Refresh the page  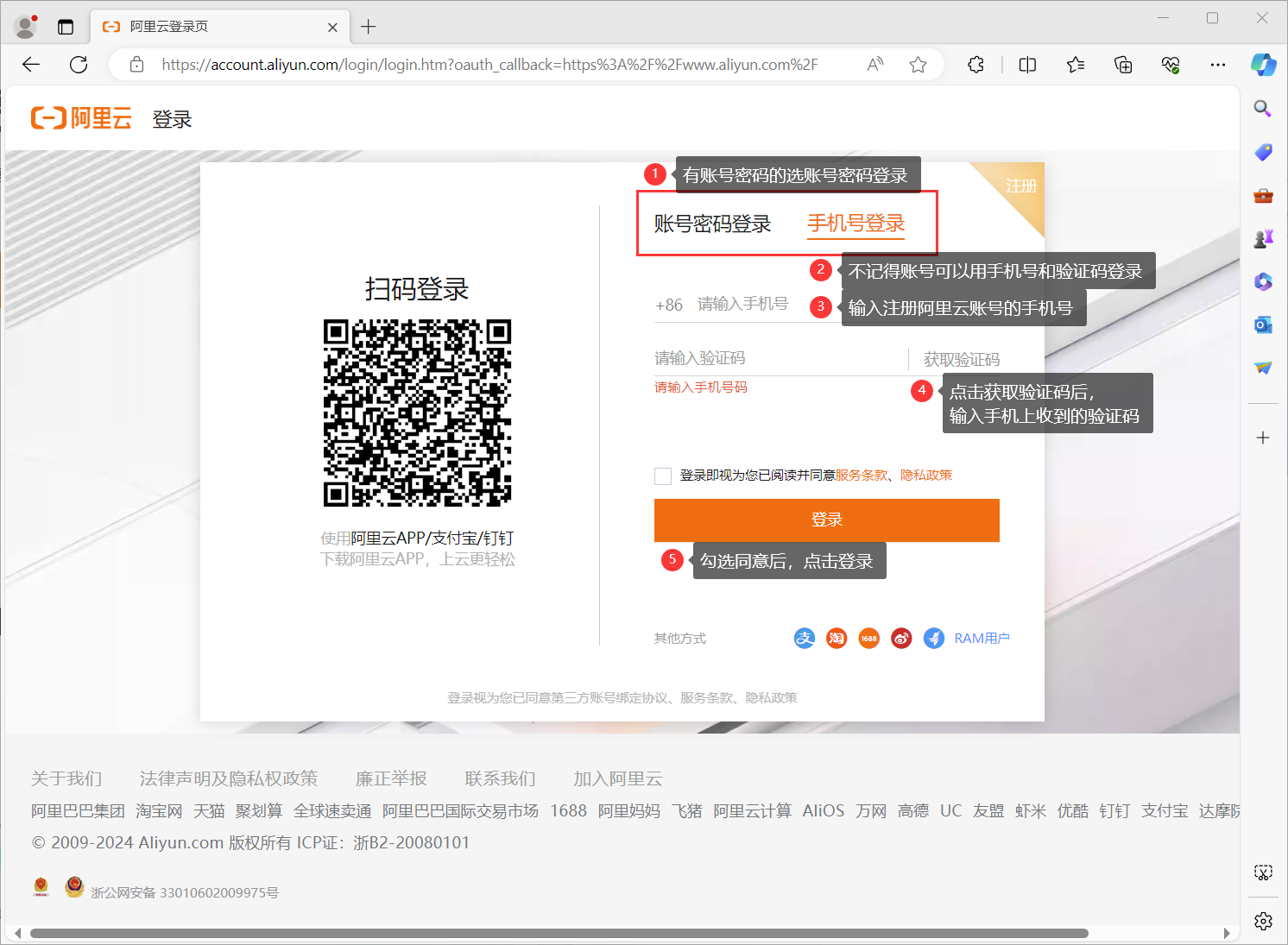tap(79, 65)
